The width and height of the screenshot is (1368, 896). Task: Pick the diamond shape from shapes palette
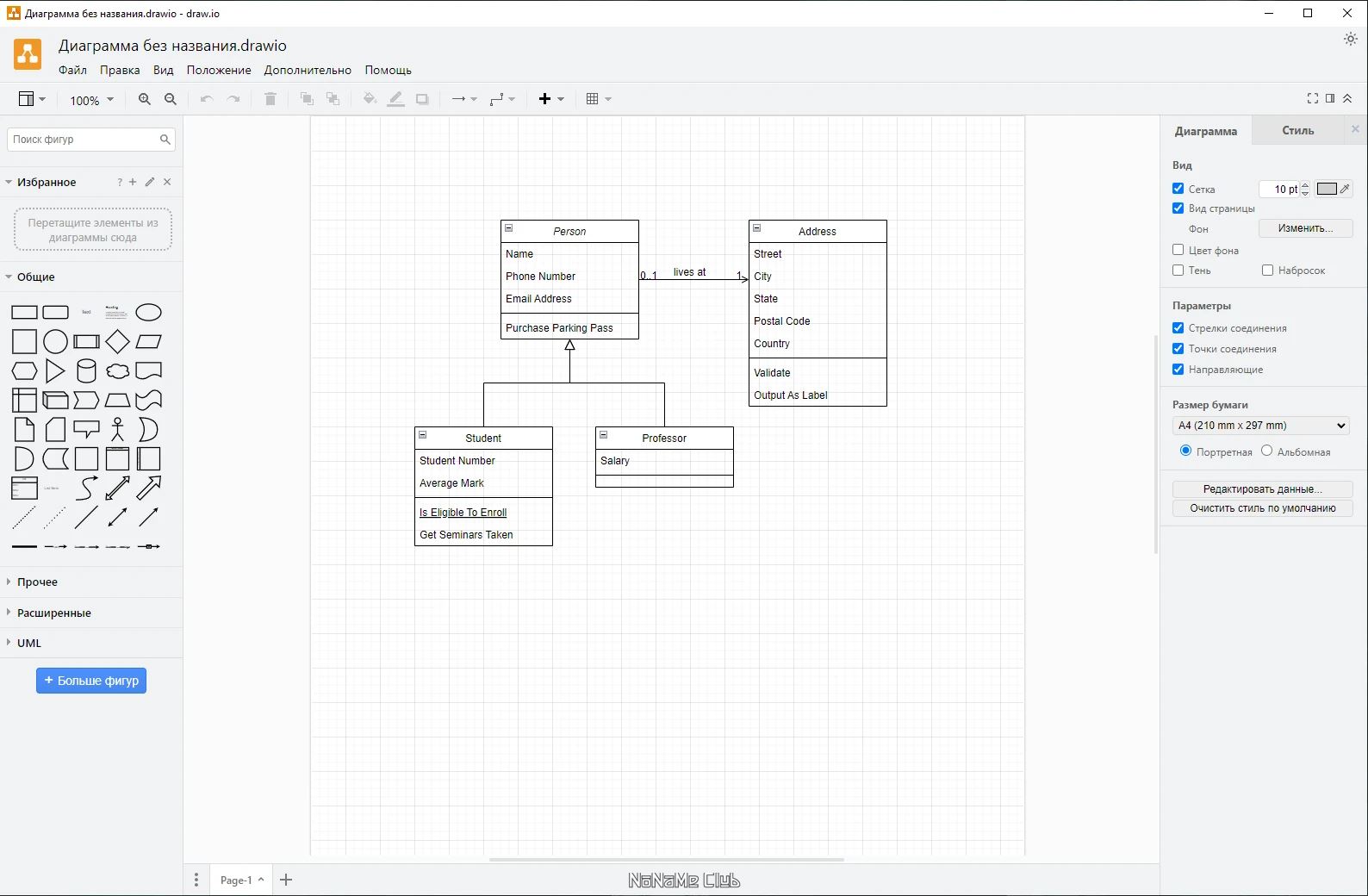coord(117,342)
